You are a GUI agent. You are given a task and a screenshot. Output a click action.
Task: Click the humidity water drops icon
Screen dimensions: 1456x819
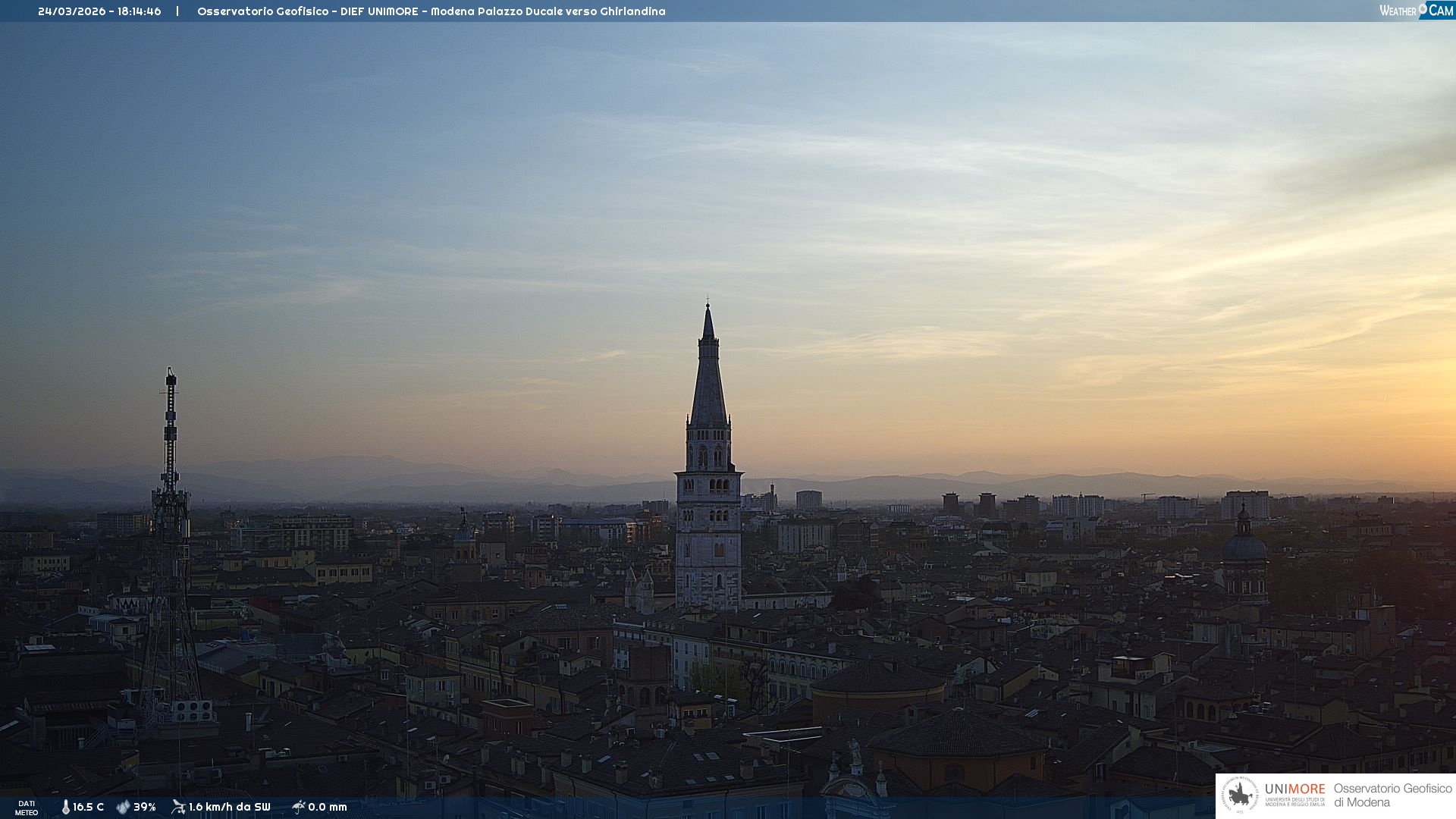click(x=123, y=807)
